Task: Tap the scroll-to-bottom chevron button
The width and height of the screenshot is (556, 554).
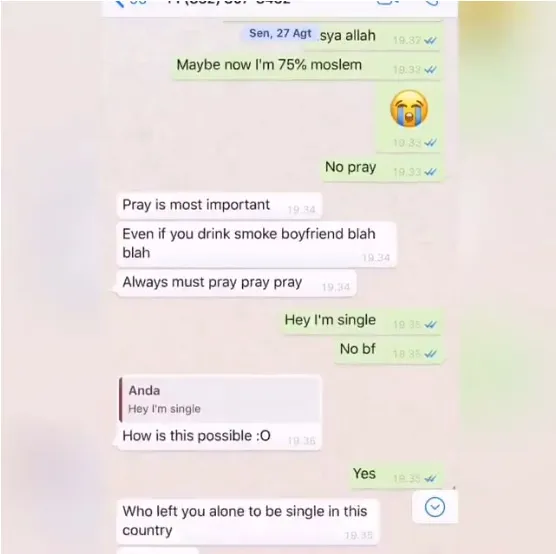Action: tap(435, 507)
